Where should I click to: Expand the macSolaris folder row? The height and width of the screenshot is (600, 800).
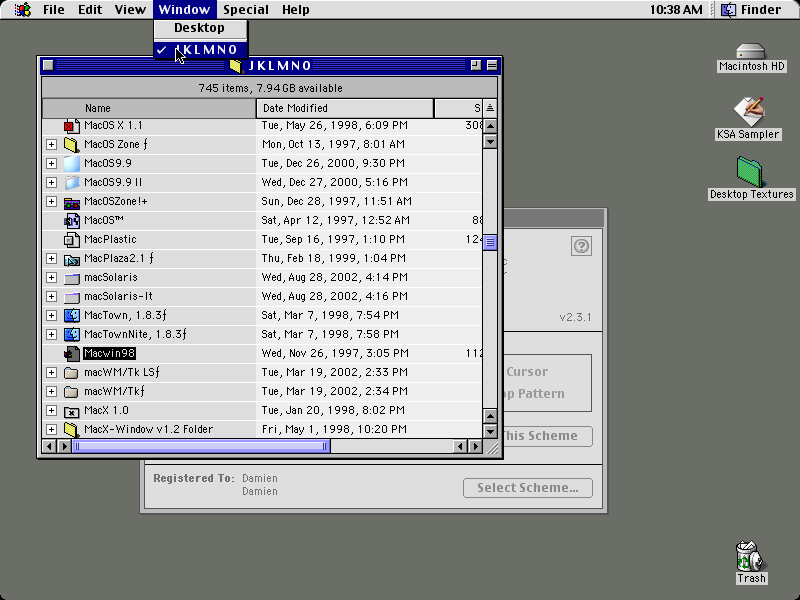click(x=51, y=278)
